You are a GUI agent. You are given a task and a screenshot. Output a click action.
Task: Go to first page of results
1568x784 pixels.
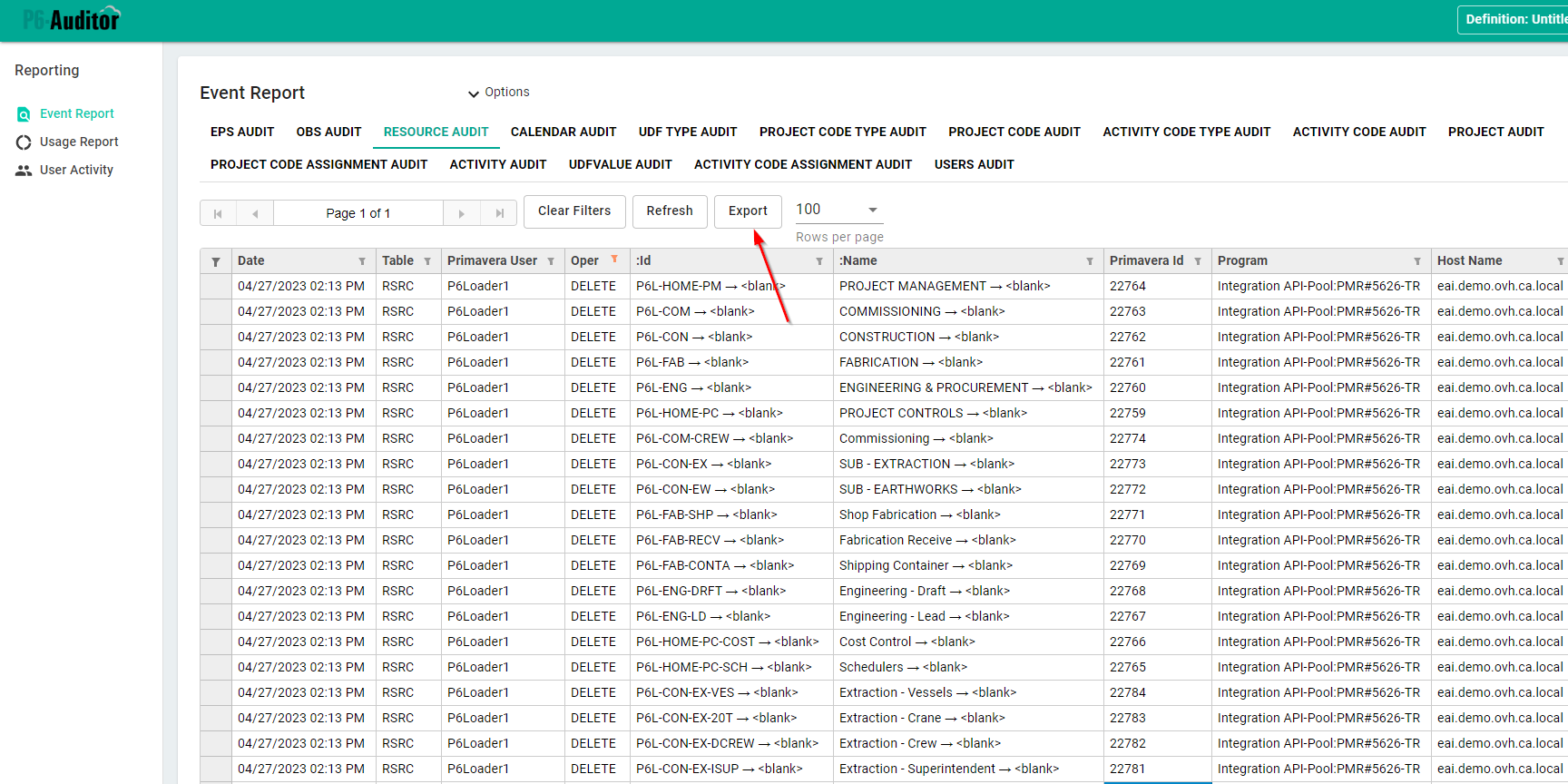218,213
